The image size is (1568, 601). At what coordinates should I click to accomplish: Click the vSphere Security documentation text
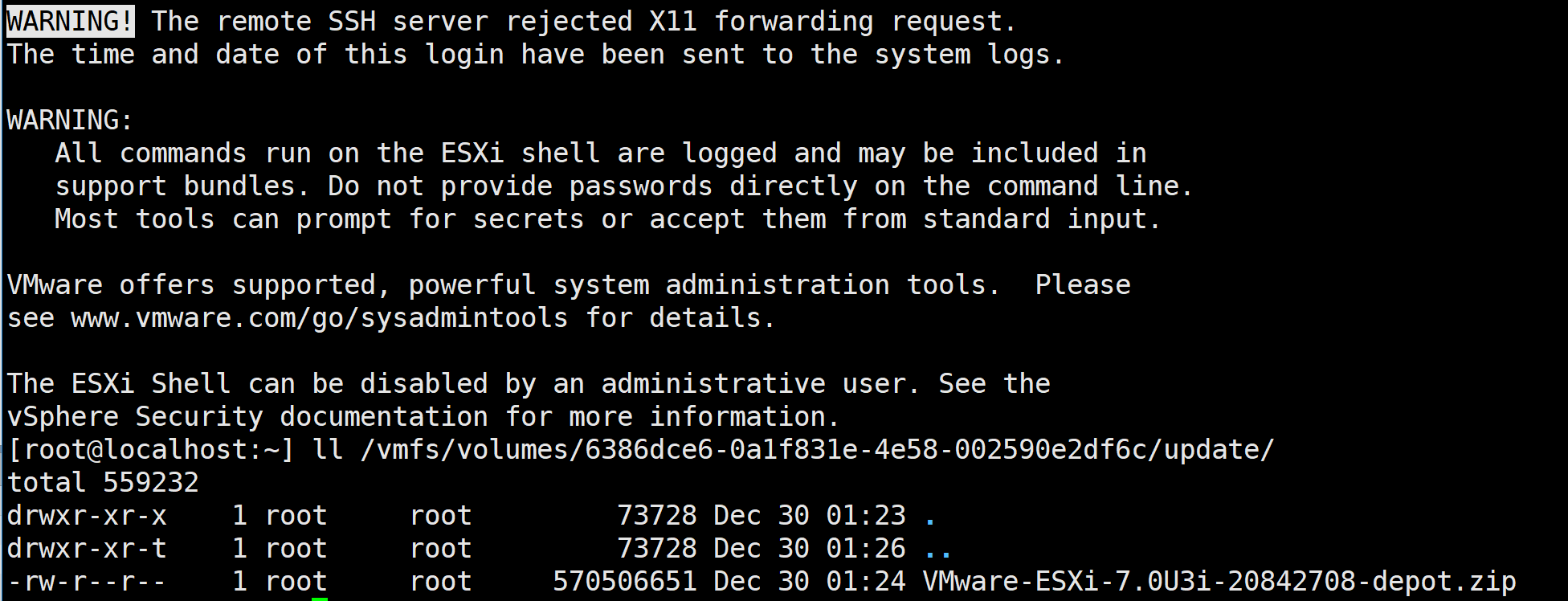pos(247,416)
